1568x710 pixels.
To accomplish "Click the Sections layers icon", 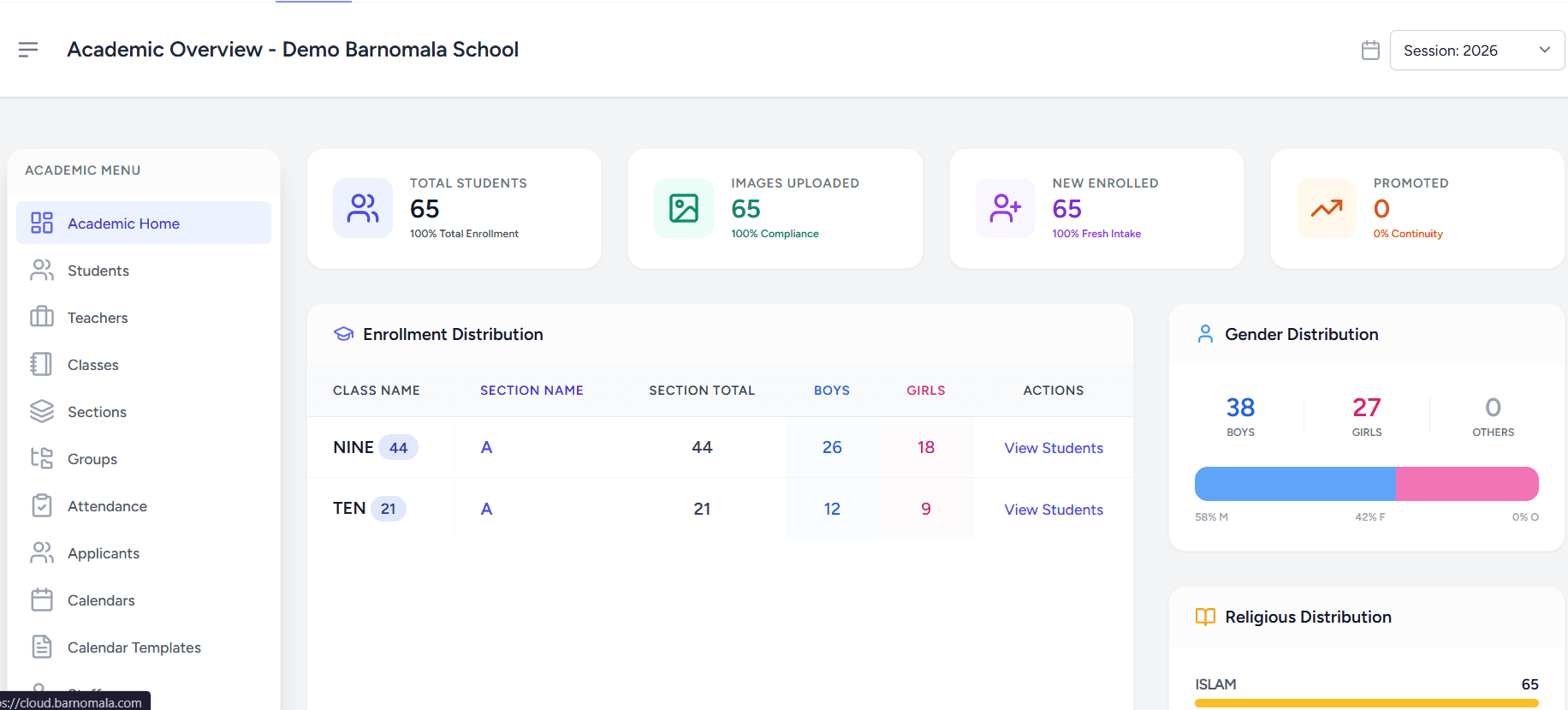I will [x=42, y=411].
